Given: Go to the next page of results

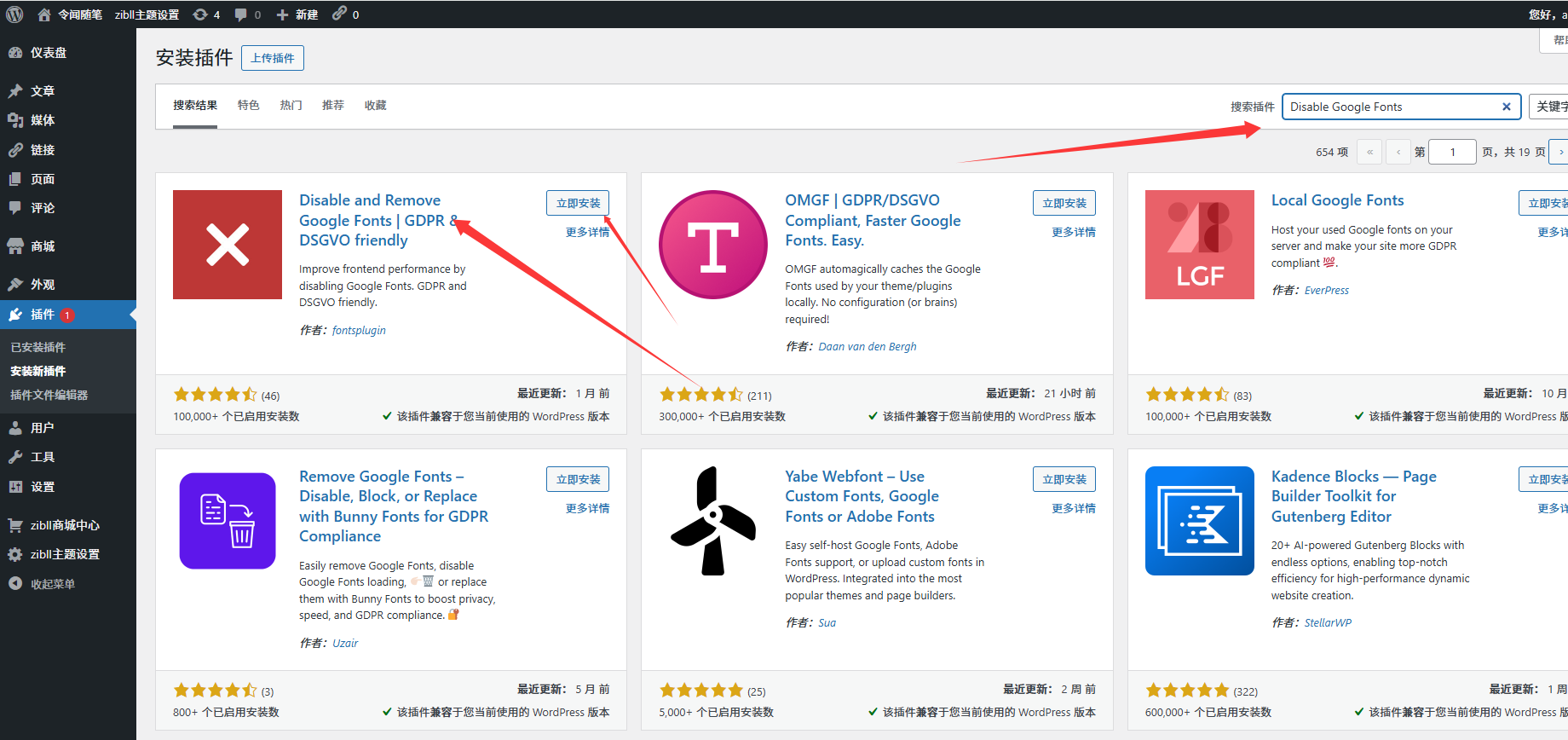Looking at the screenshot, I should [1559, 152].
